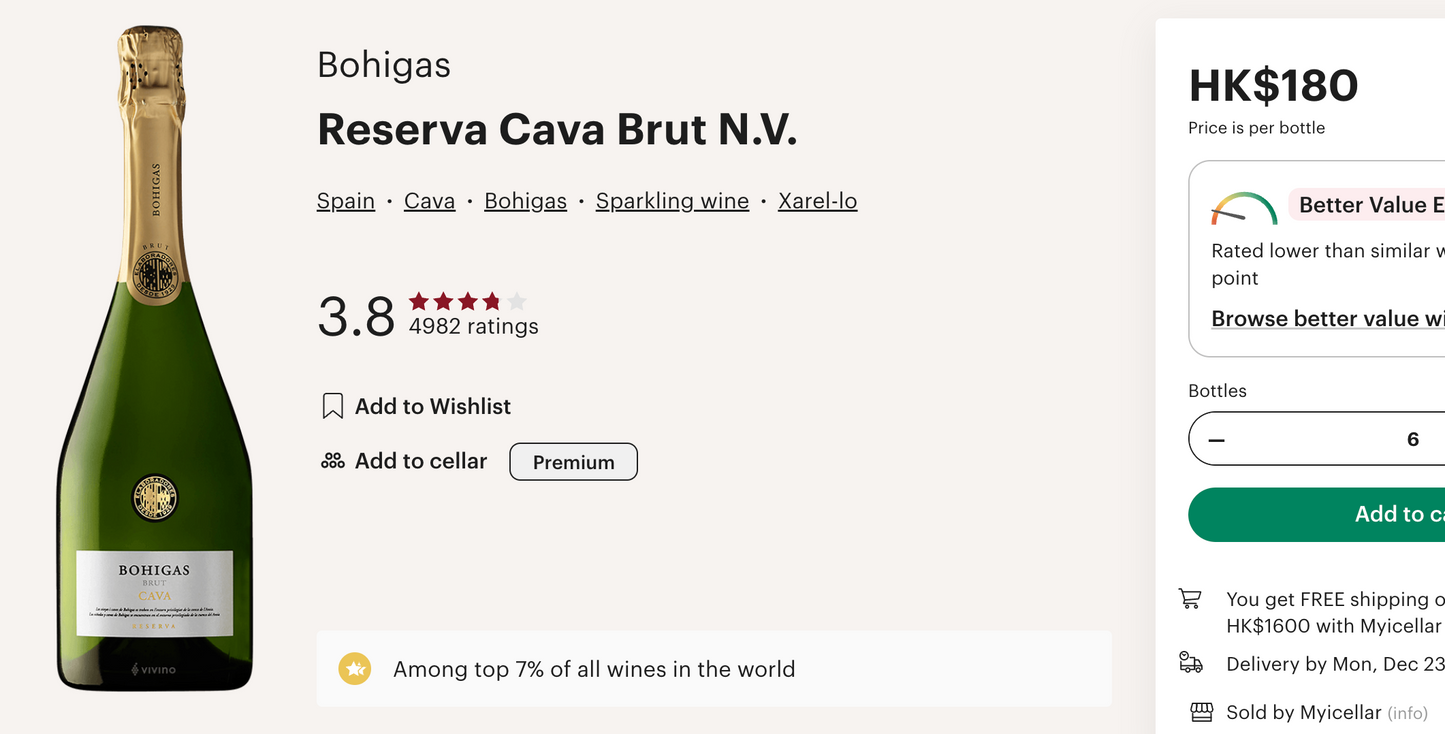Open the Sparkling wine category link
This screenshot has width=1445, height=734.
click(x=672, y=201)
